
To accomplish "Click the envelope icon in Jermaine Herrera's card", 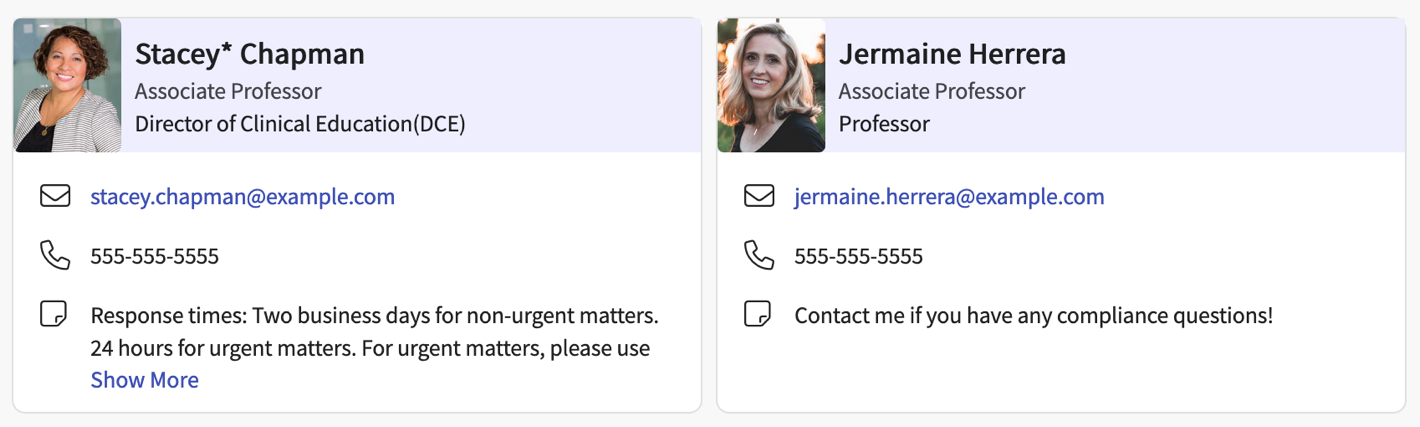I will 759,196.
